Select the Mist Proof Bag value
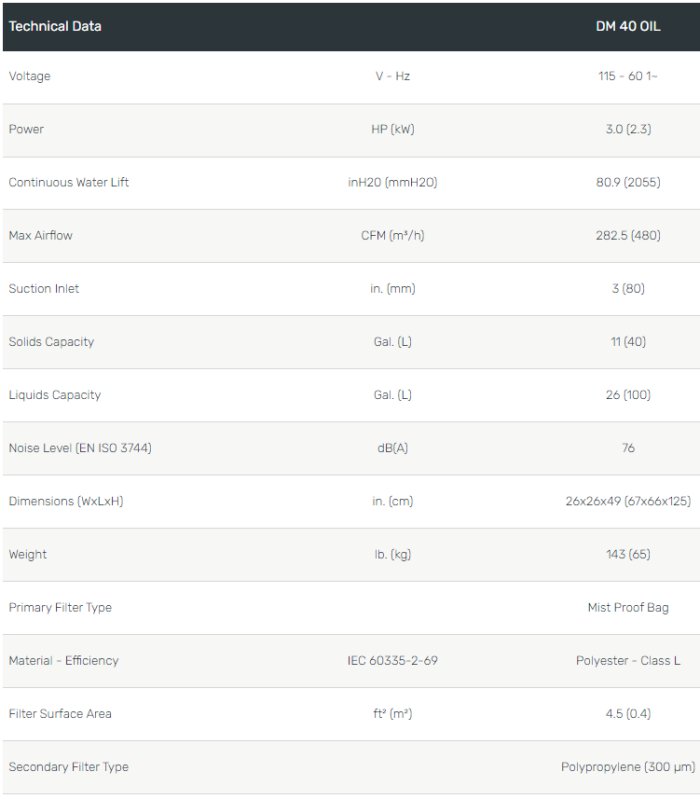This screenshot has width=700, height=799. click(x=628, y=607)
